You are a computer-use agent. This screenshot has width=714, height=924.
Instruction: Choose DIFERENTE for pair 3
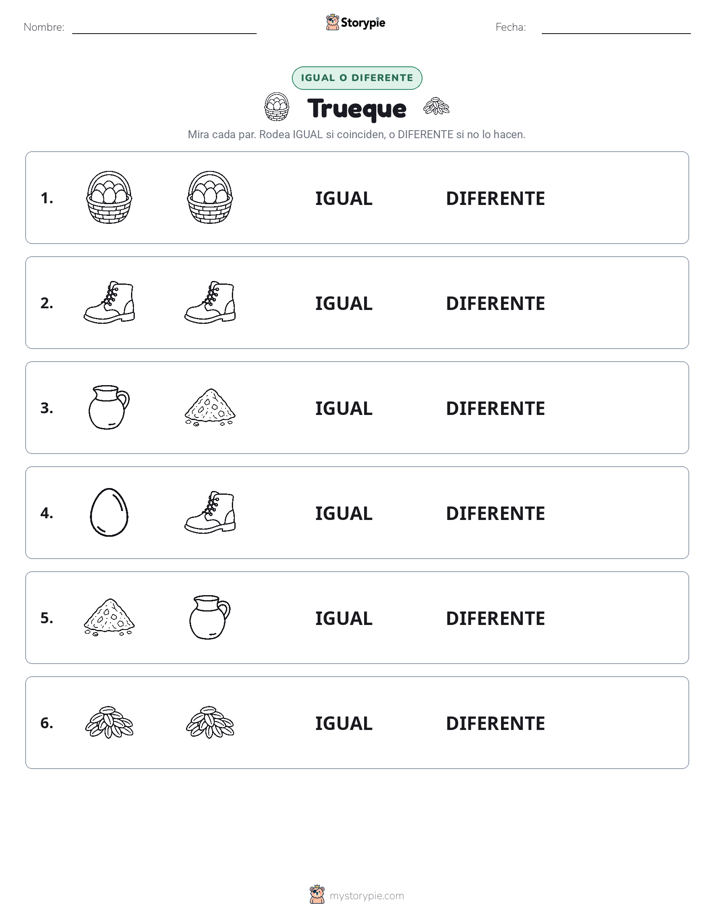point(495,408)
